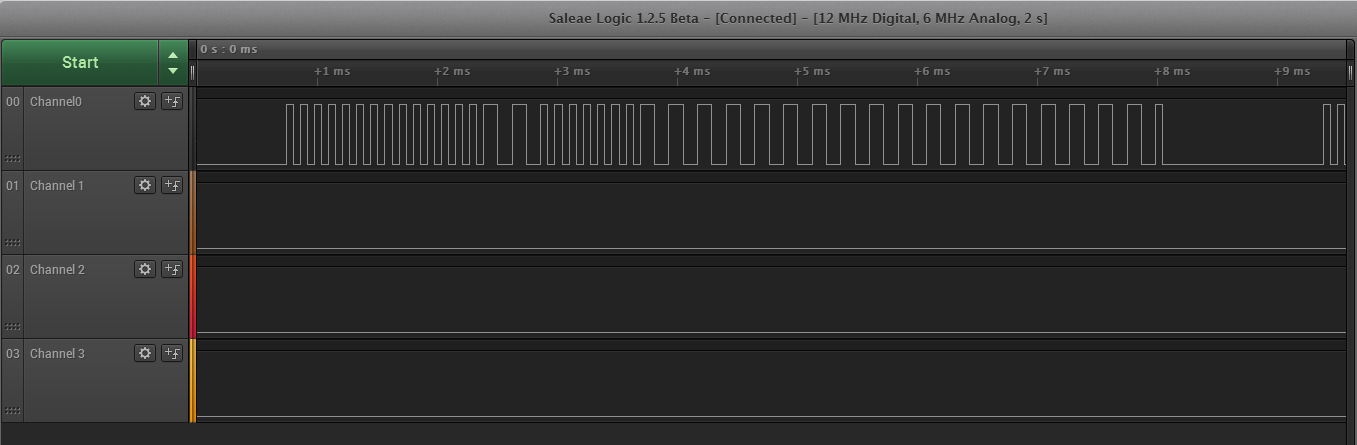This screenshot has height=445, width=1357.
Task: Open Channel 3 settings gear
Action: [145, 353]
